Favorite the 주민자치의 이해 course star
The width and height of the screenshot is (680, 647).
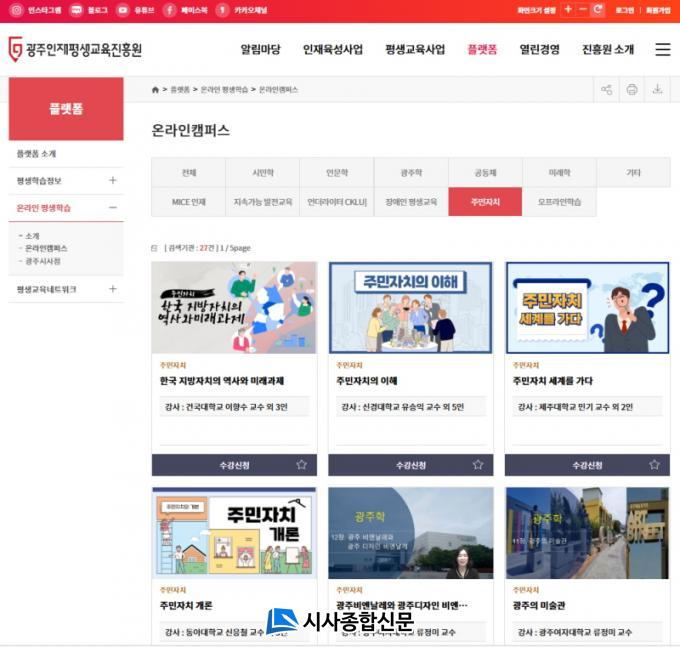(477, 465)
